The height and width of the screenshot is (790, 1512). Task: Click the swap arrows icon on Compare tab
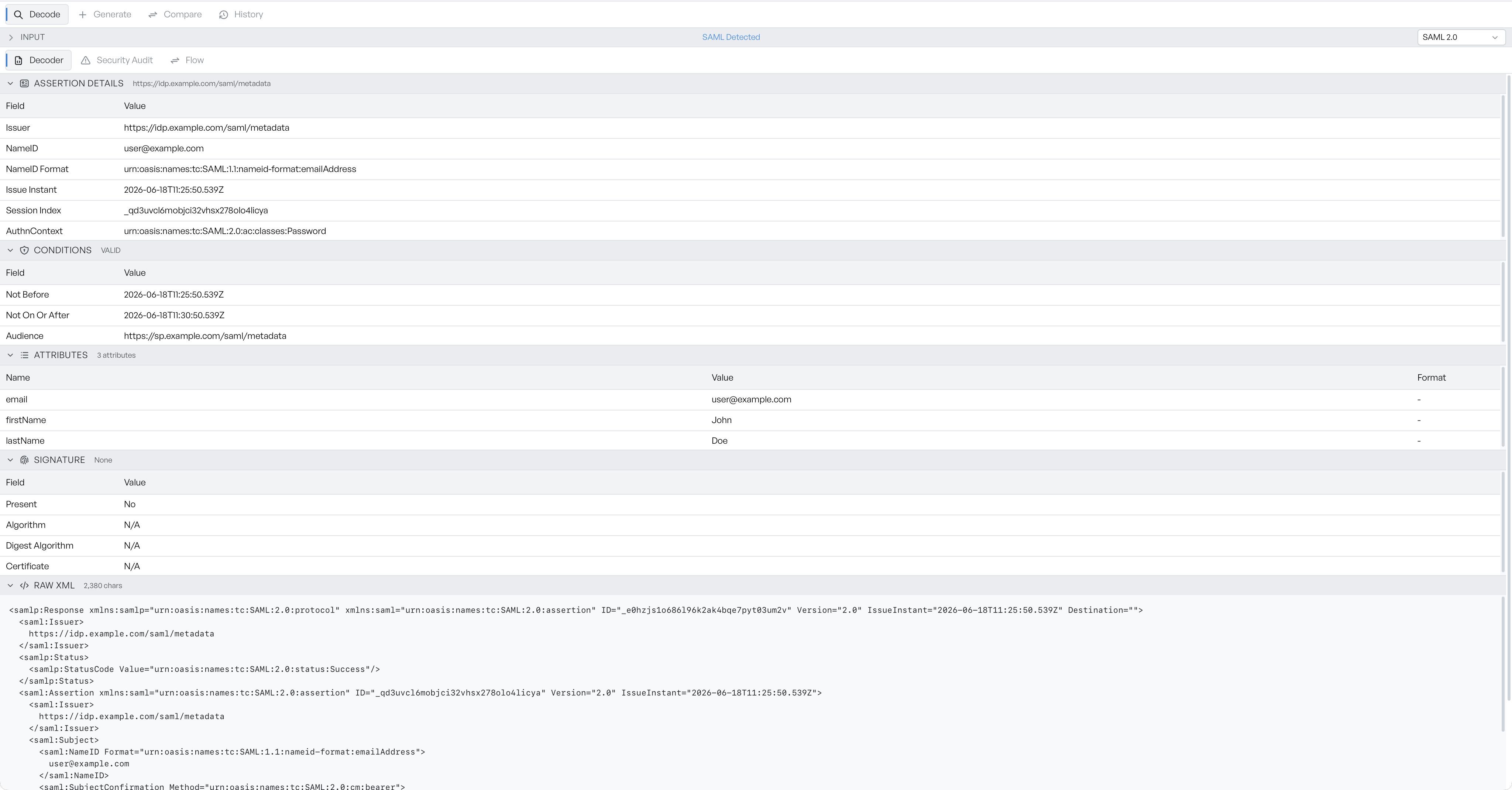click(152, 15)
